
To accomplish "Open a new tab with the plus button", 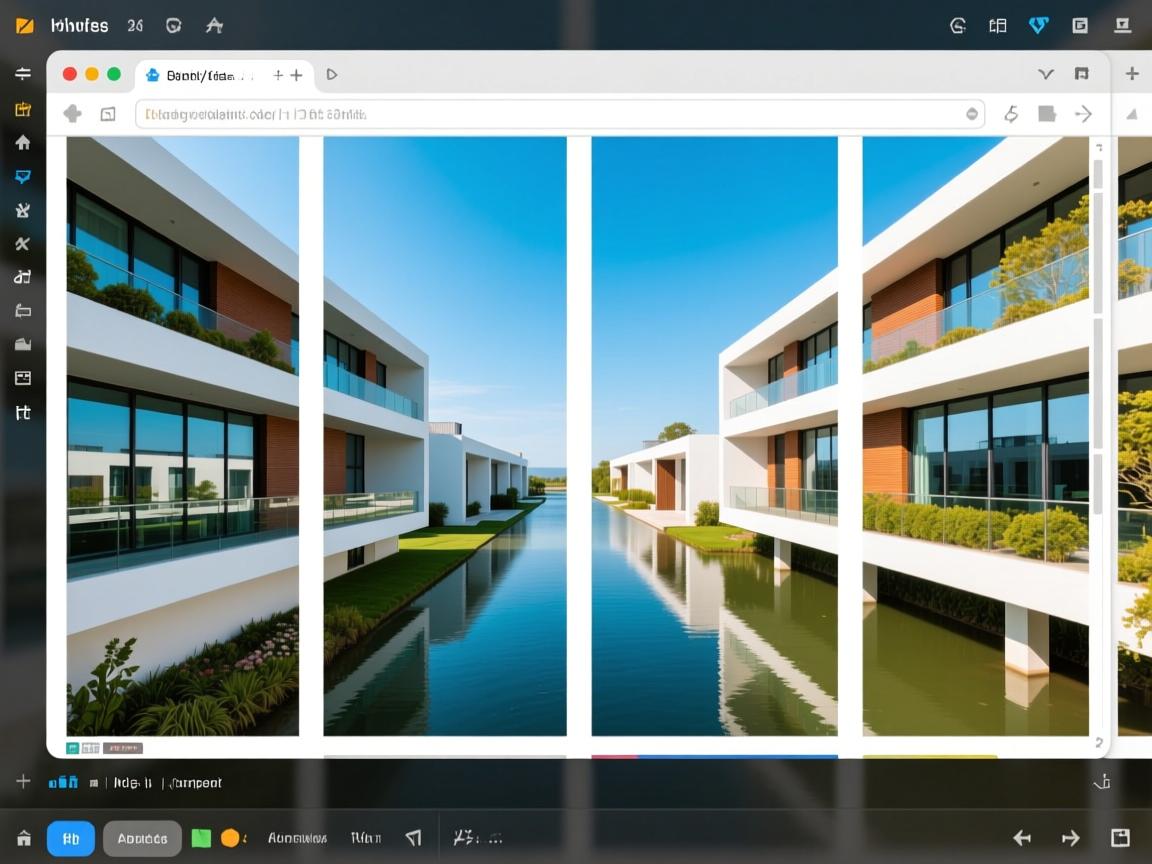I will (x=296, y=75).
